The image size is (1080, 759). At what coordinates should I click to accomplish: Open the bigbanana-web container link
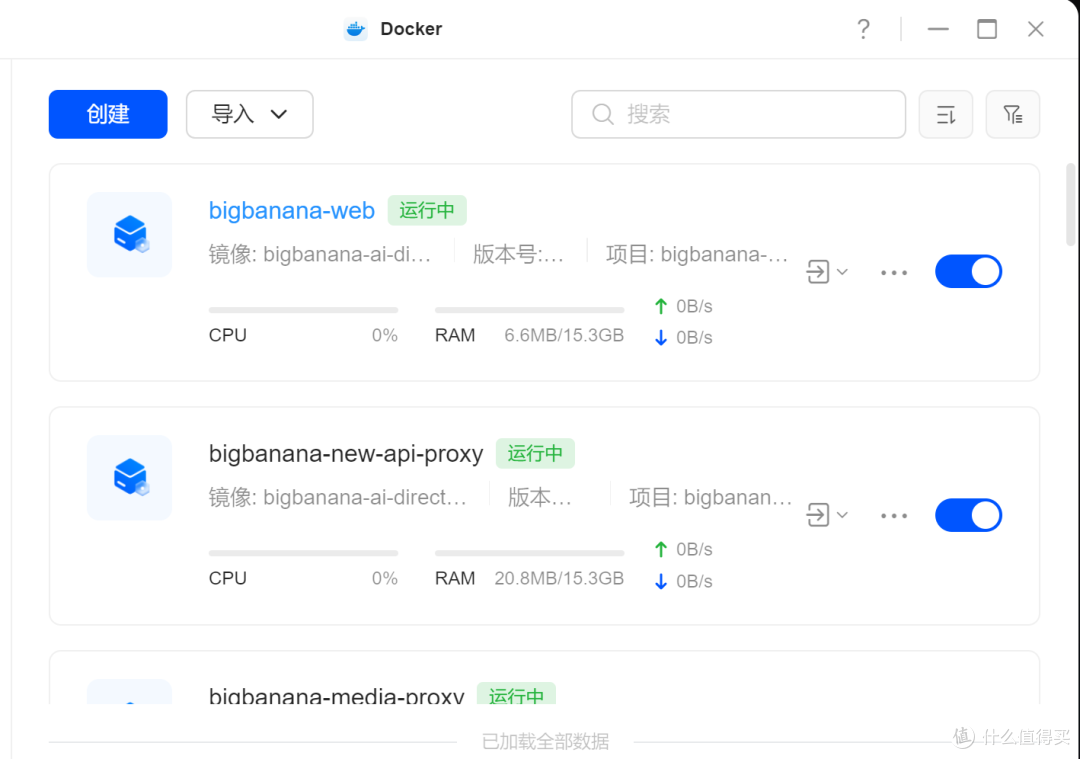tap(291, 210)
